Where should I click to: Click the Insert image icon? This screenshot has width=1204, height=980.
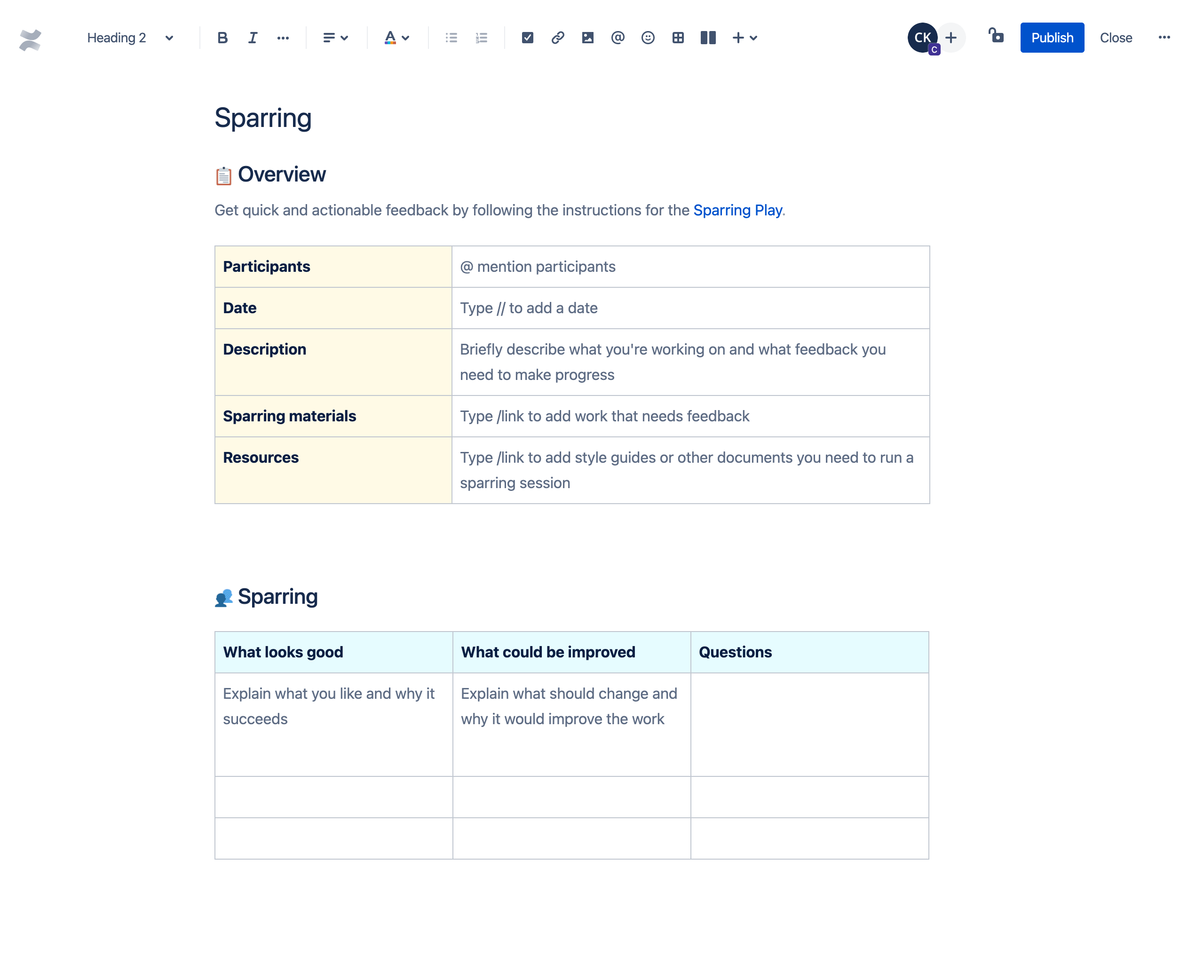[x=586, y=37]
